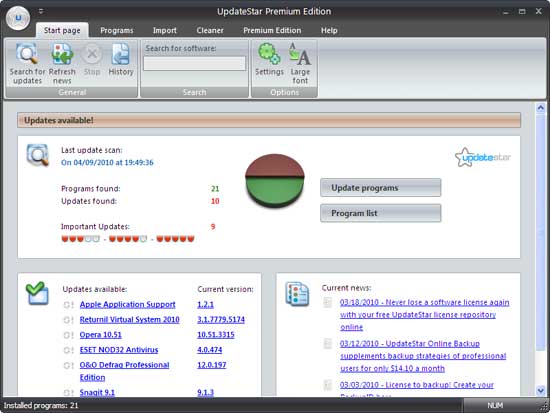Image resolution: width=550 pixels, height=413 pixels.
Task: Open the 03/12/2010 UpdateStar Online Backup news link
Action: [423, 356]
